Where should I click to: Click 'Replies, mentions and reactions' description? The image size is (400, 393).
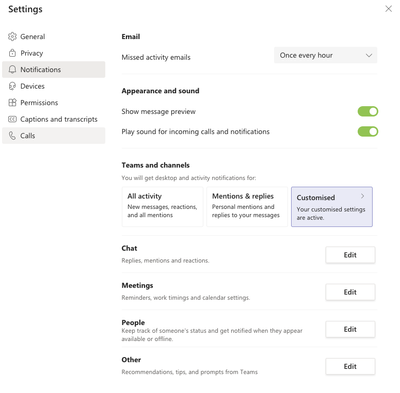click(x=165, y=261)
